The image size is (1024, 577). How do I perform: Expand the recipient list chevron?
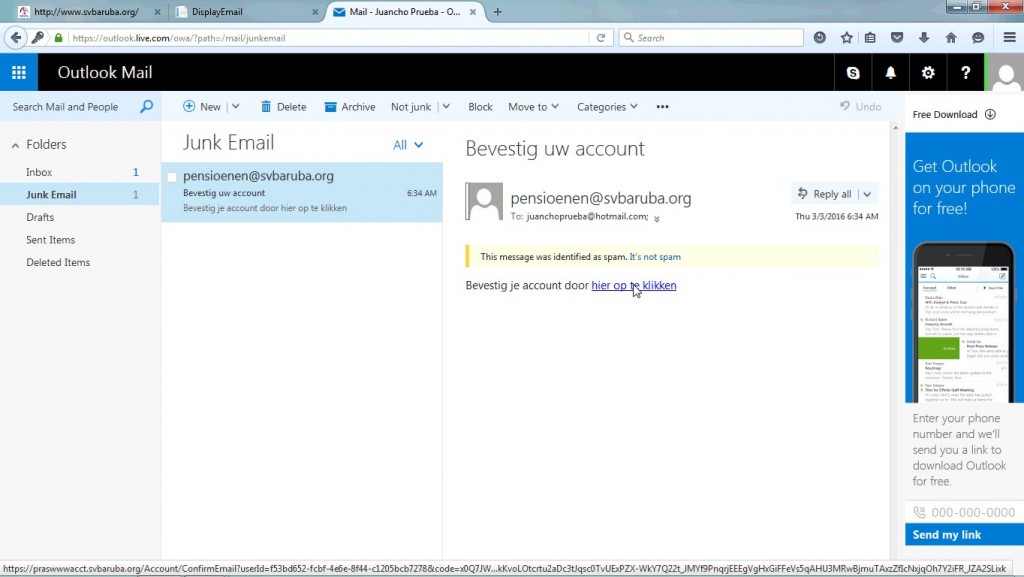tap(656, 218)
